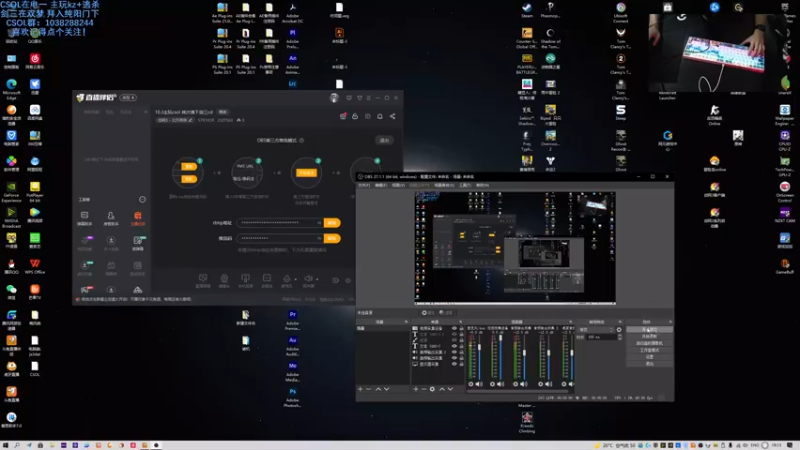
Task: Open Settings from OBS controls dock
Action: (649, 357)
